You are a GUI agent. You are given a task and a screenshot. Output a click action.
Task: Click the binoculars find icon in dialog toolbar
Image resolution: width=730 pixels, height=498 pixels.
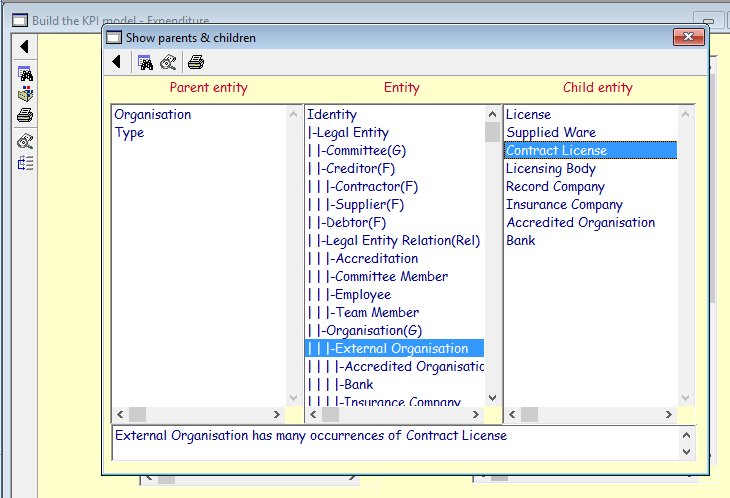tap(145, 62)
